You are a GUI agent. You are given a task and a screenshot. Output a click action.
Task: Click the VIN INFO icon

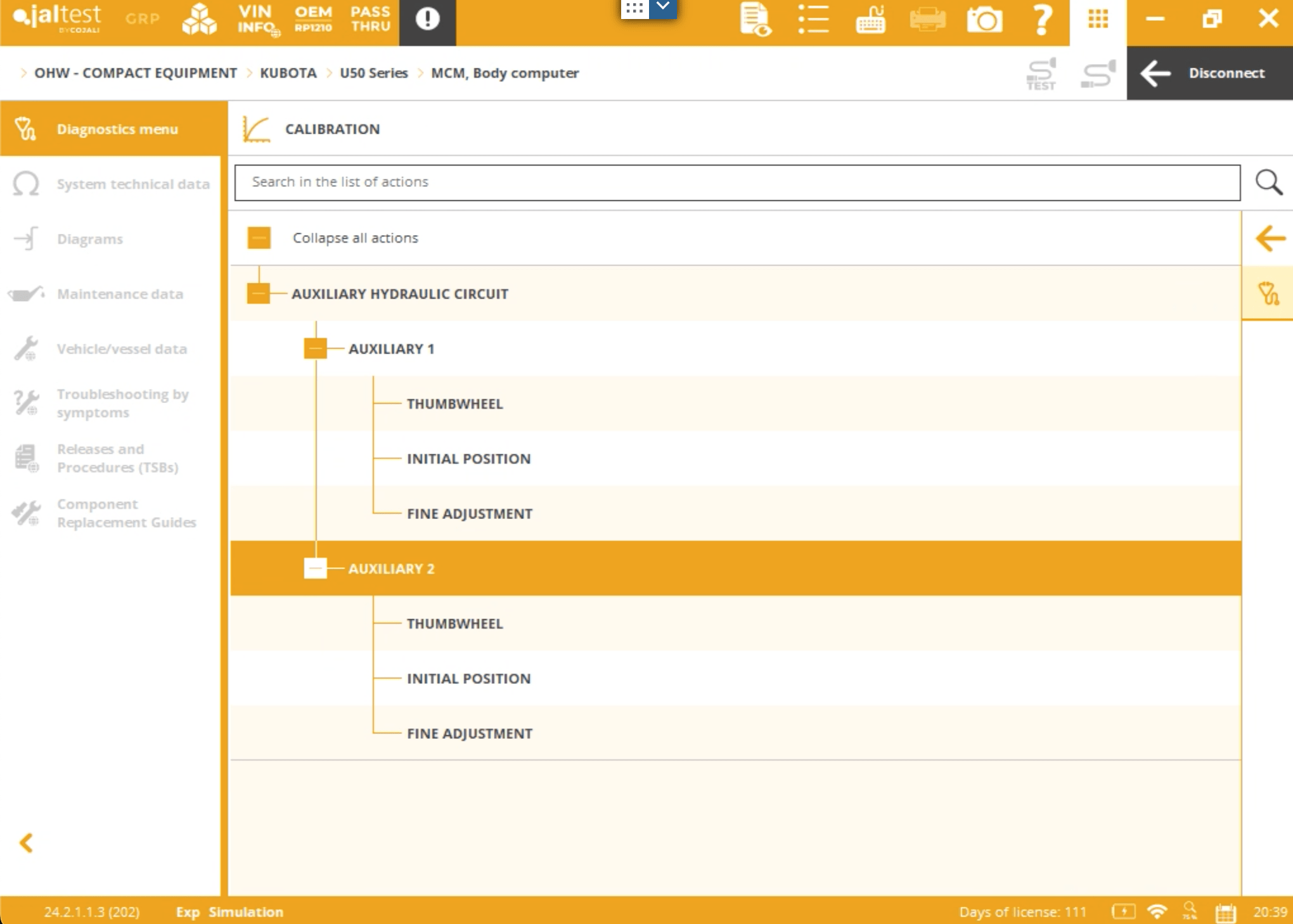[256, 20]
